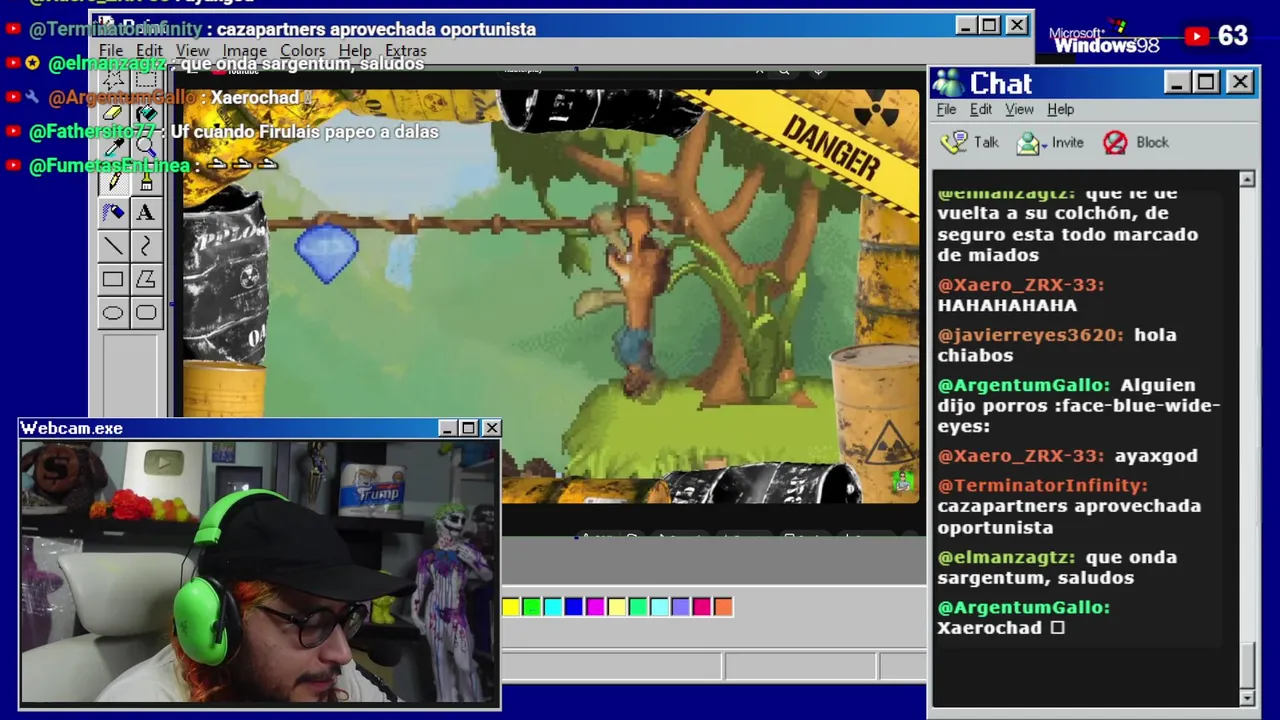Image resolution: width=1280 pixels, height=720 pixels.
Task: Pick the periwinkle purple color swatch
Action: point(680,606)
